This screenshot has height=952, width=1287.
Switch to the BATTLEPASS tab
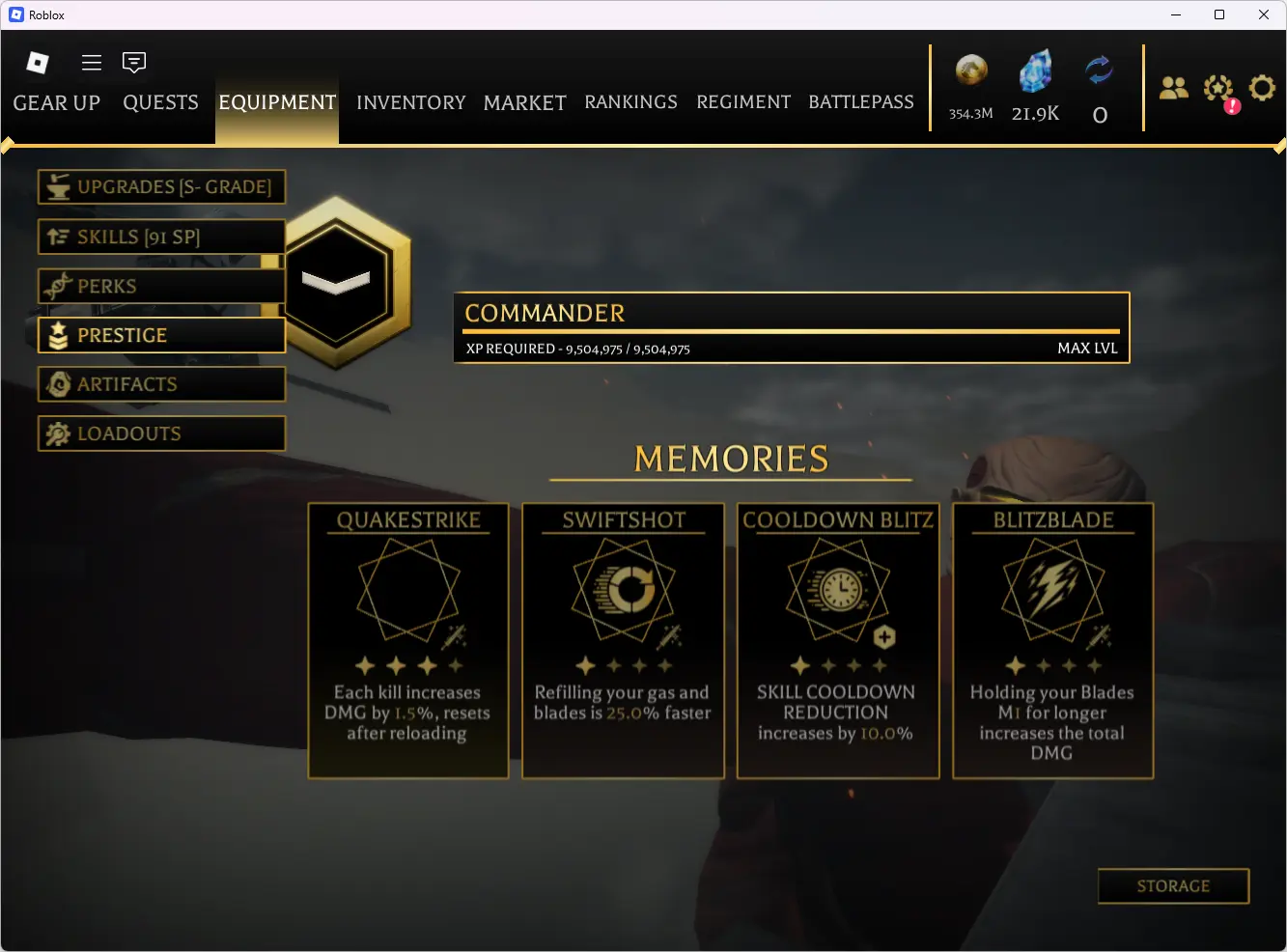(861, 102)
